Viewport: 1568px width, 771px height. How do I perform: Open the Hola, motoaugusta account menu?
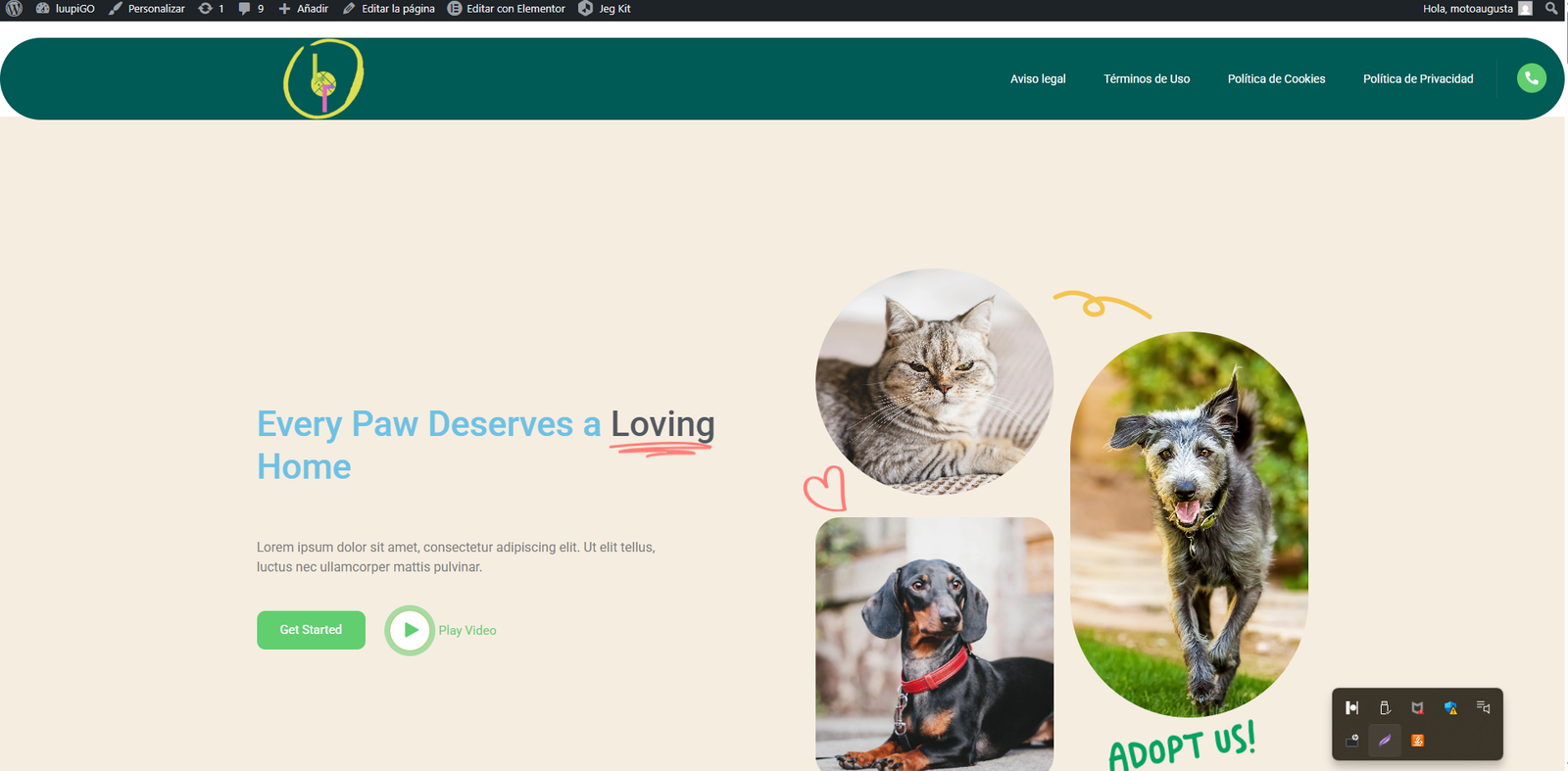1477,8
